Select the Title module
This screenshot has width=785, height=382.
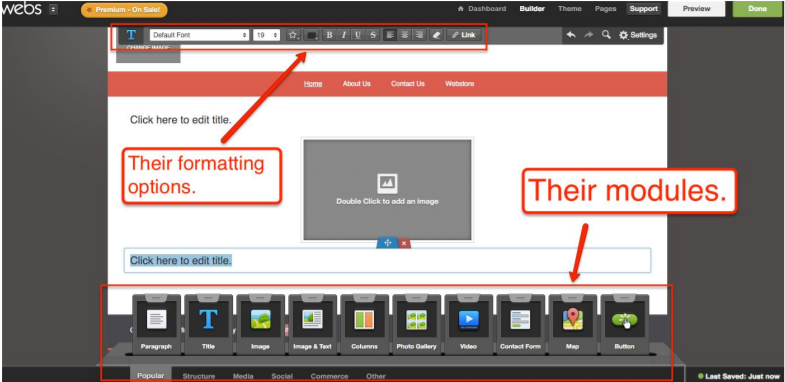point(208,324)
